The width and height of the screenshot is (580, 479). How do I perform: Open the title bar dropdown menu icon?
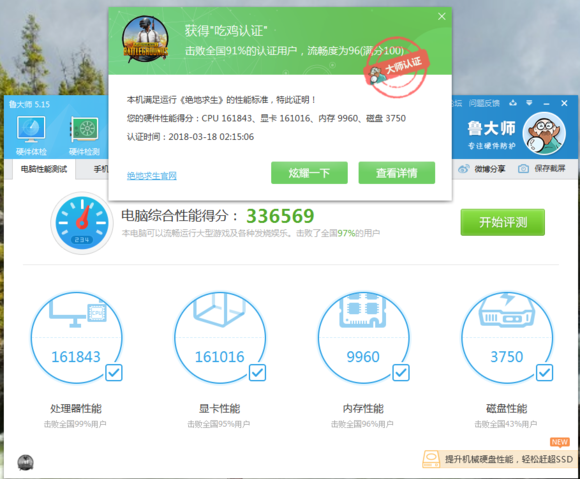(529, 103)
